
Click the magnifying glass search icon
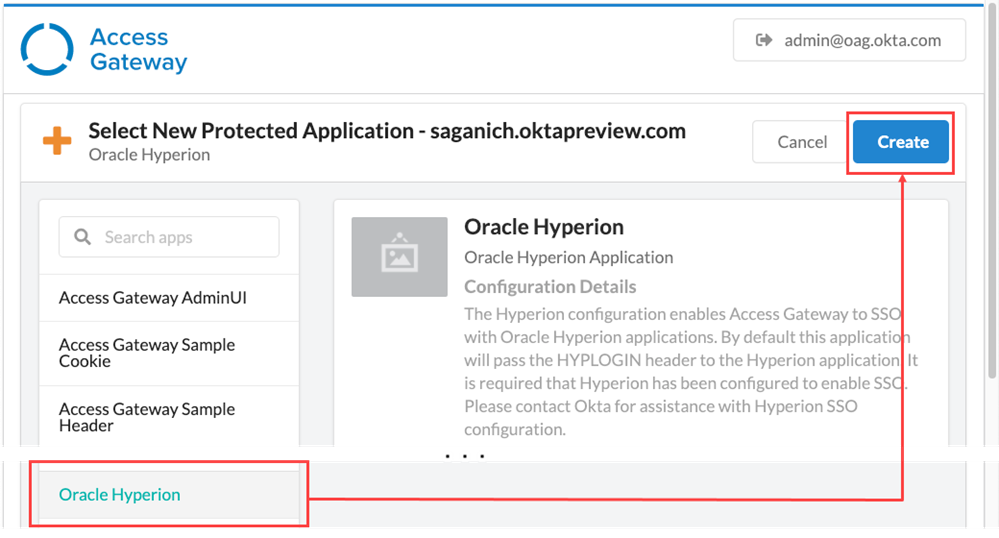(82, 237)
